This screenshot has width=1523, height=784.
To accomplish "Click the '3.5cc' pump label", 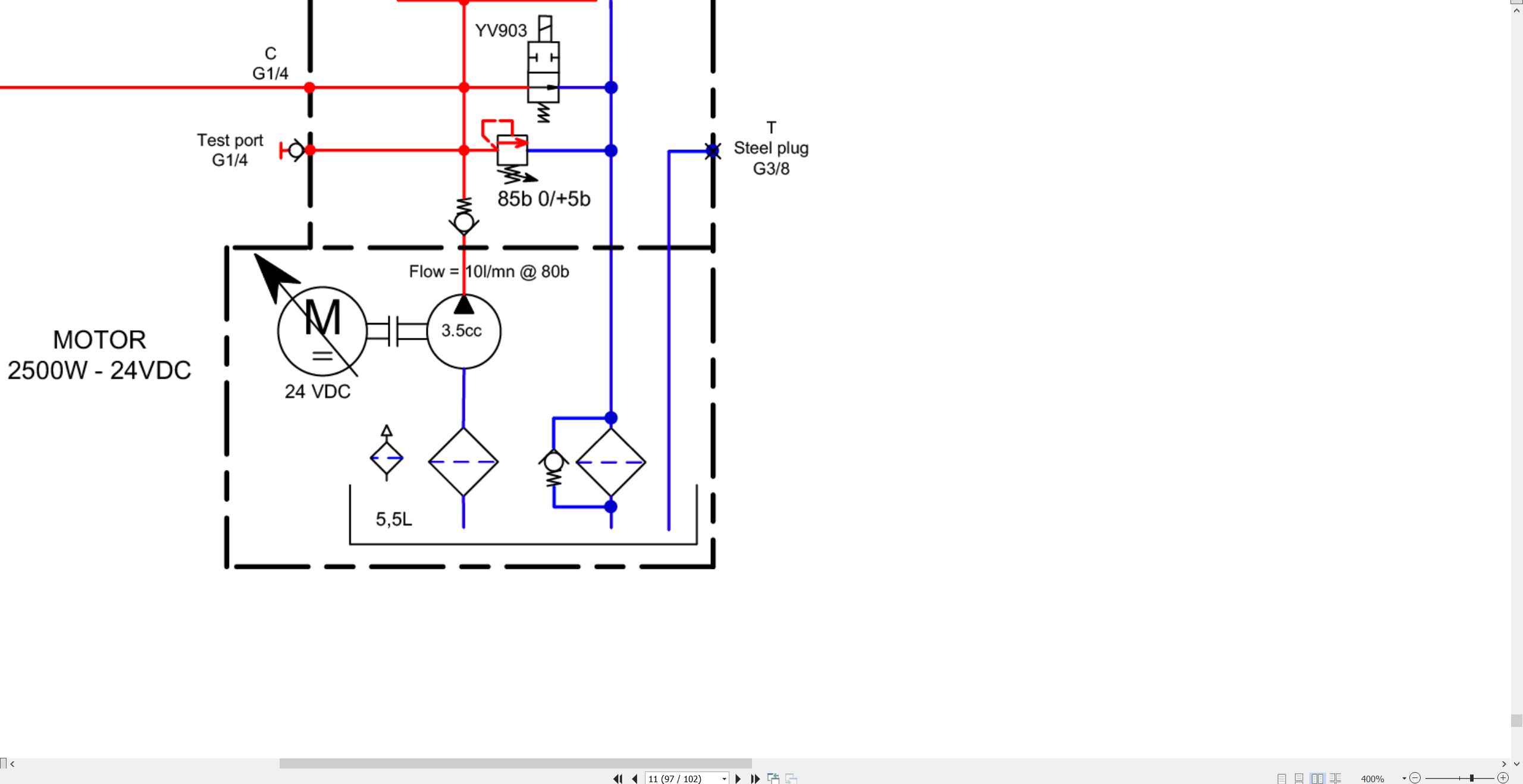I will coord(462,331).
